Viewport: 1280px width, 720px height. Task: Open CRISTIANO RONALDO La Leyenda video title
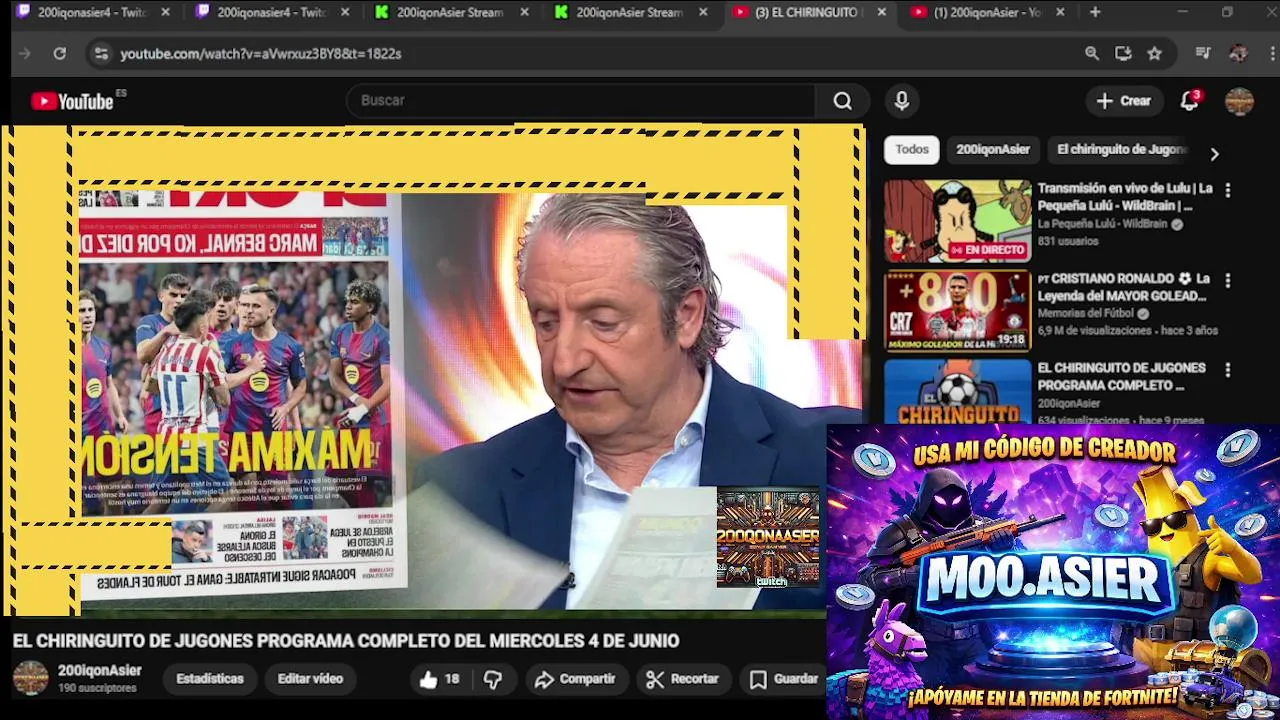[x=1124, y=287]
